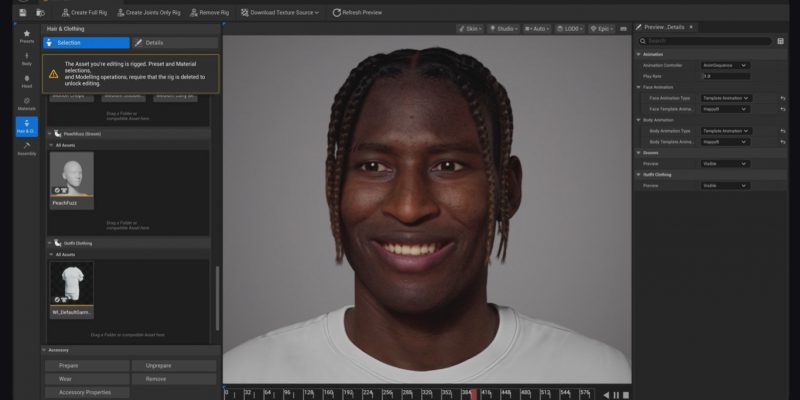This screenshot has height=400, width=800.
Task: Reset Body Template Animation to default
Action: 783,142
